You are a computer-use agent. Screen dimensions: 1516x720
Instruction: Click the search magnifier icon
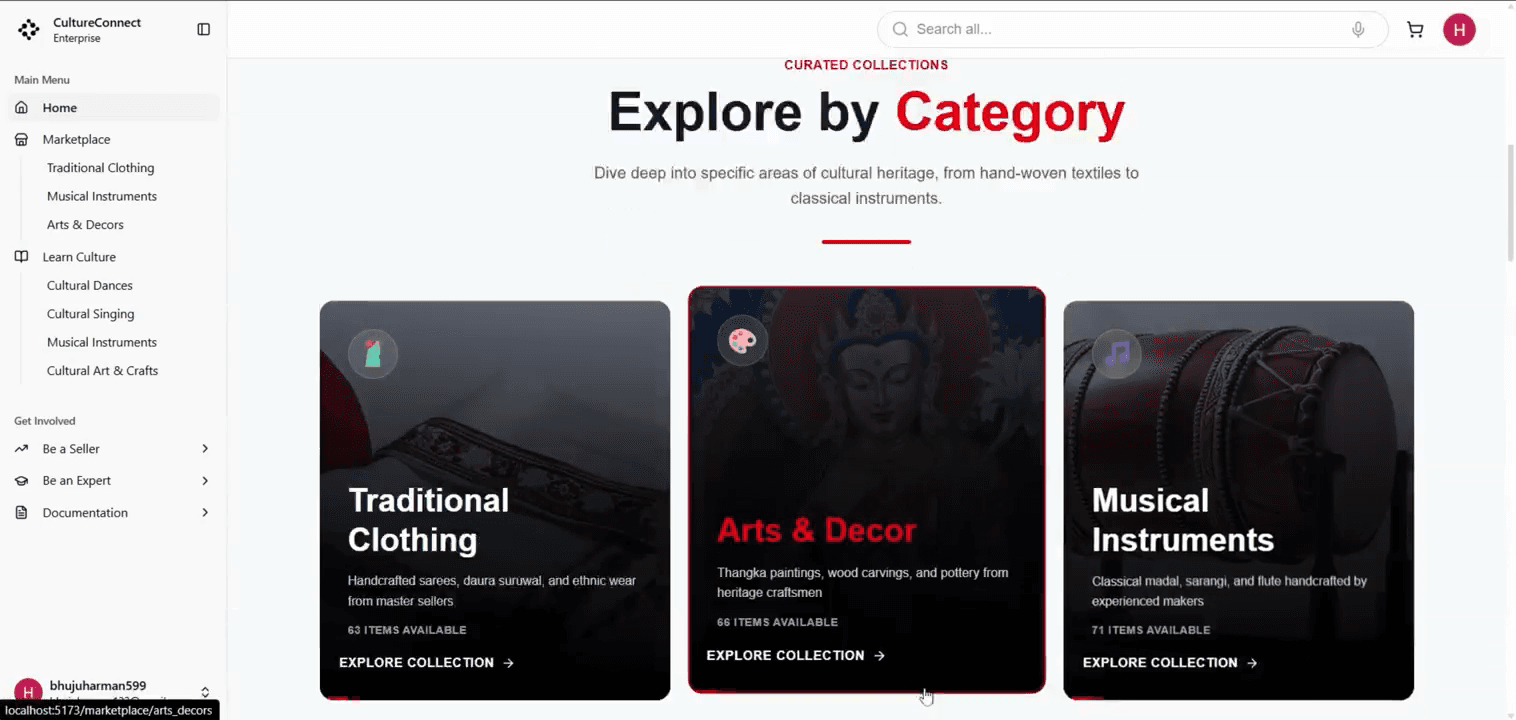pyautogui.click(x=900, y=29)
